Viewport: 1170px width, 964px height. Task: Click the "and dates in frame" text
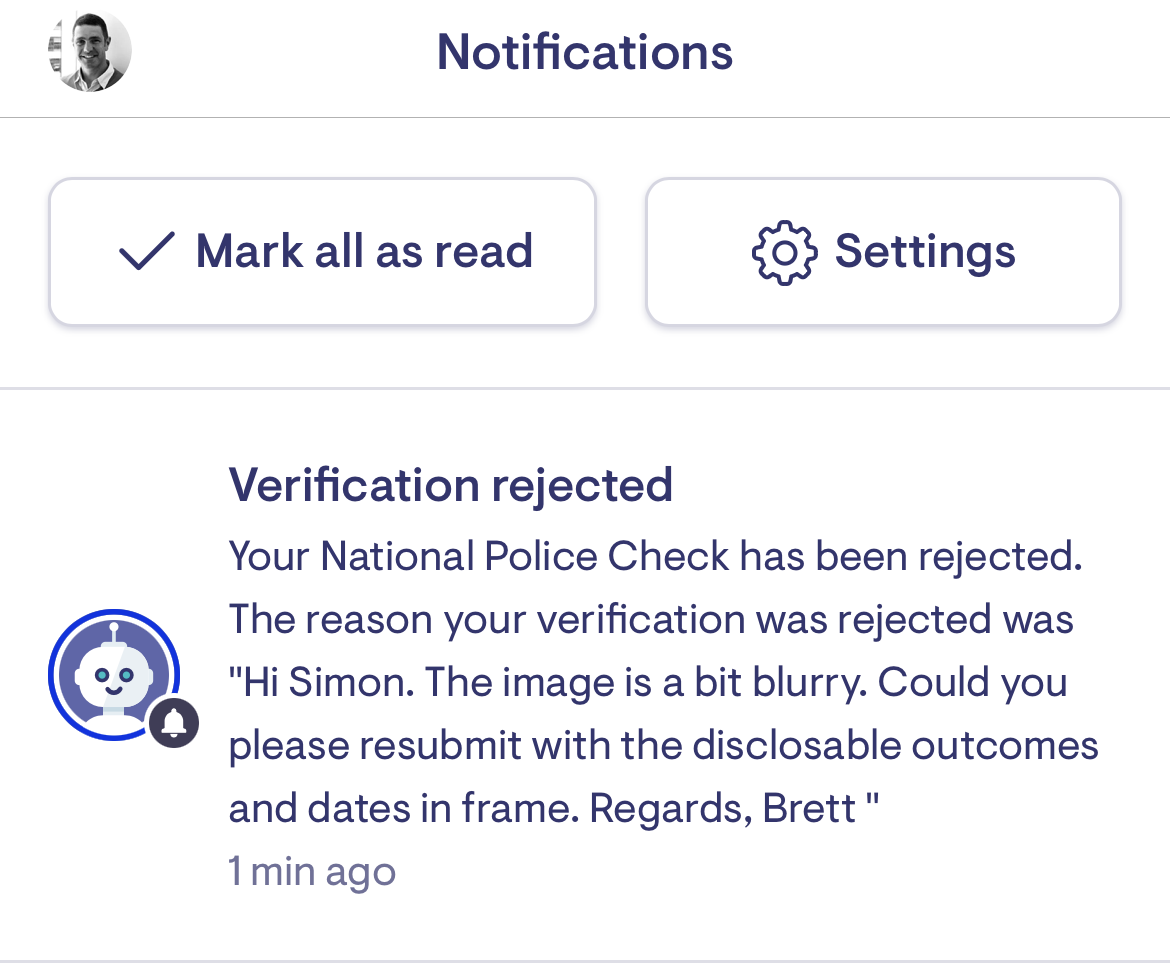402,808
